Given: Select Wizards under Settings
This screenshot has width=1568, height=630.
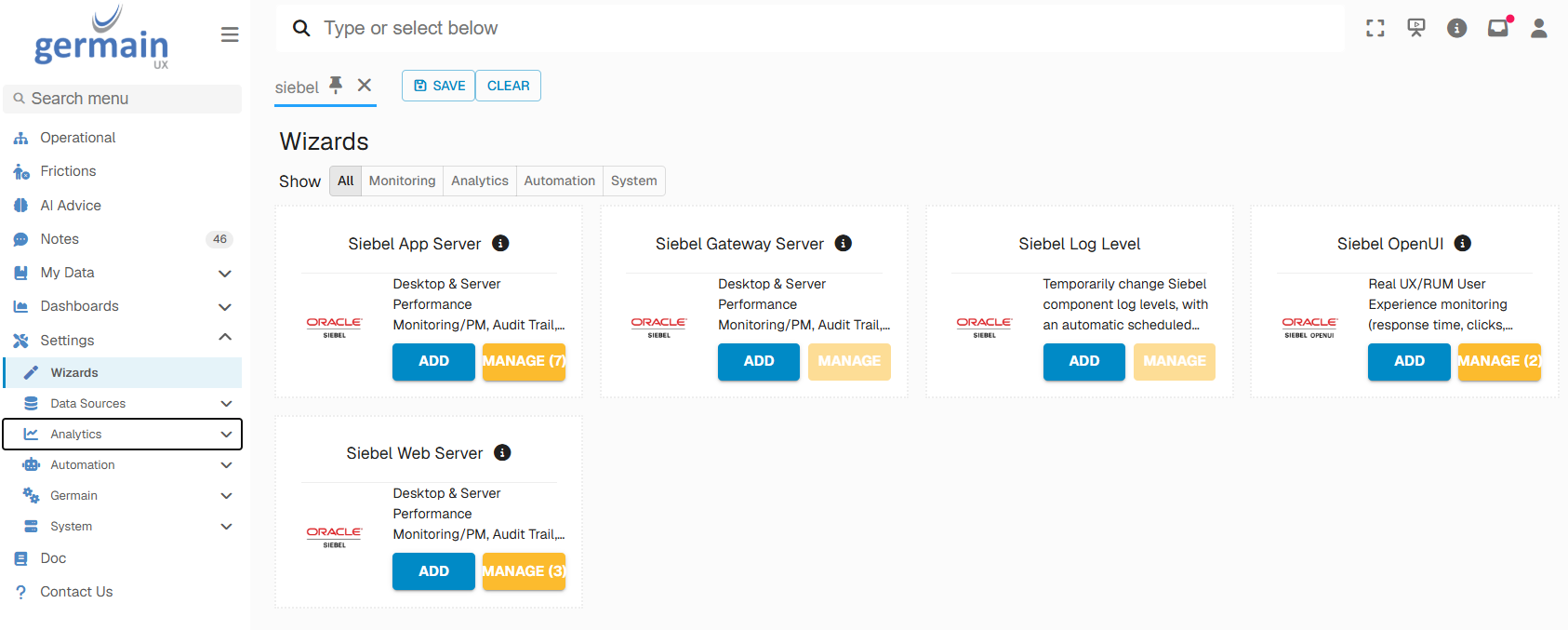Looking at the screenshot, I should point(122,372).
